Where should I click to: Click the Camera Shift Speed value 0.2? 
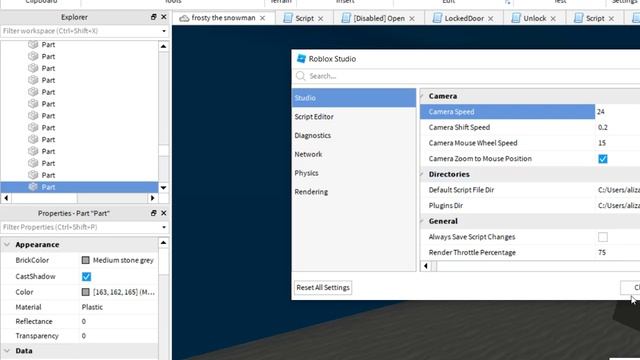point(603,127)
